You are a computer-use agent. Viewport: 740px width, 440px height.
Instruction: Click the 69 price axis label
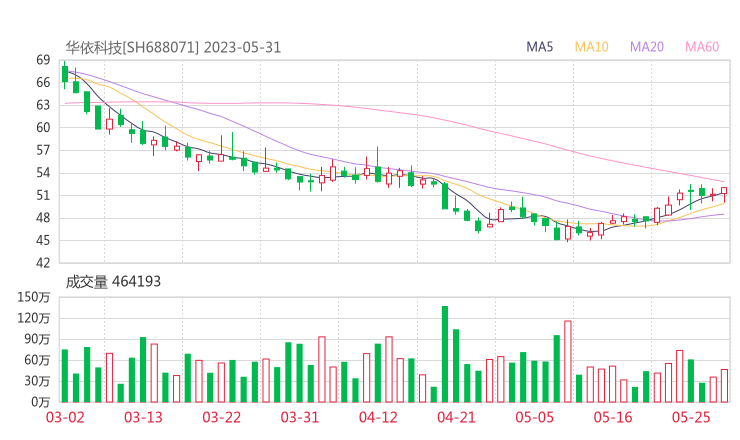pyautogui.click(x=43, y=60)
